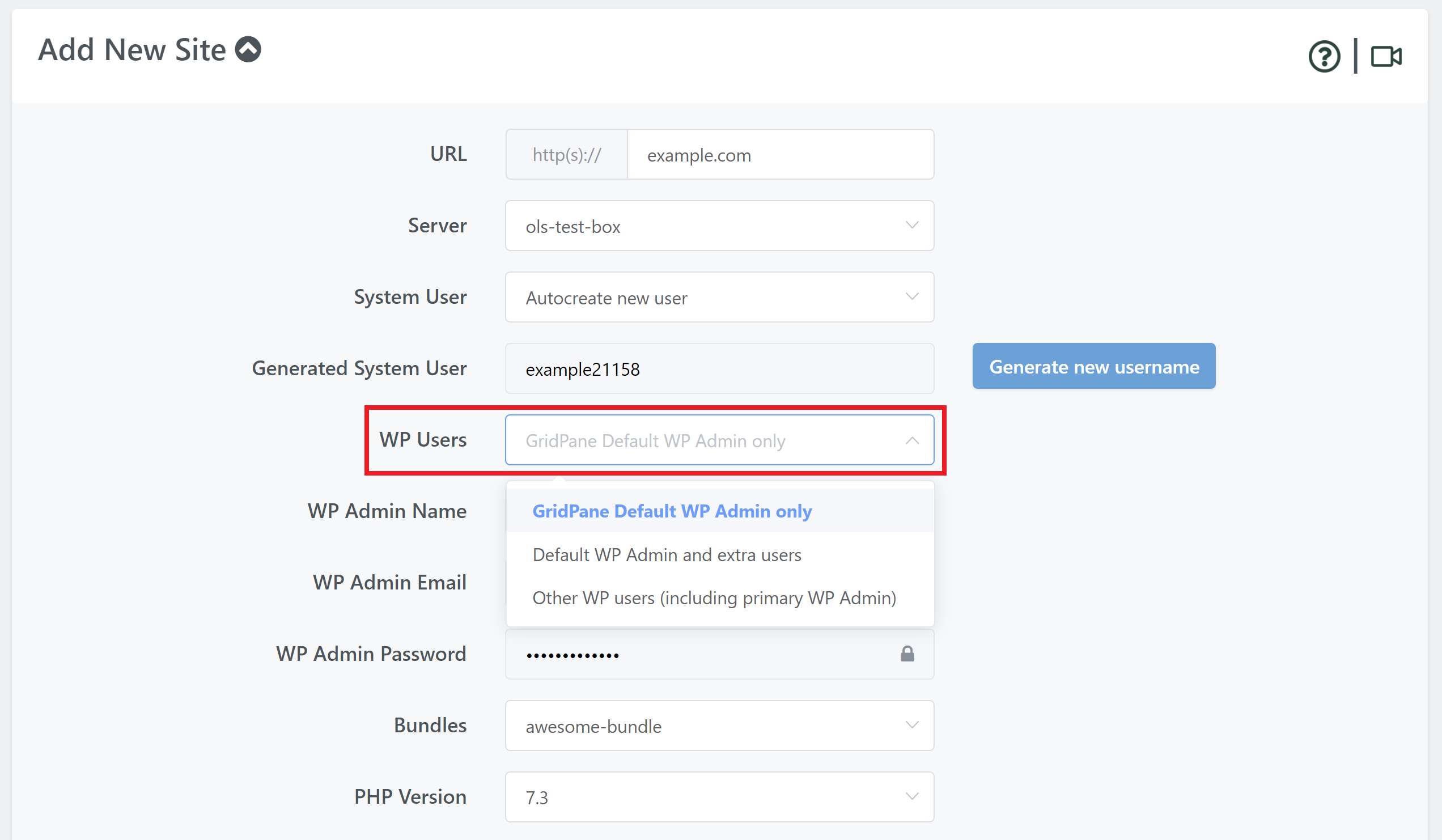Open the PHP Version dropdown

pos(719,797)
